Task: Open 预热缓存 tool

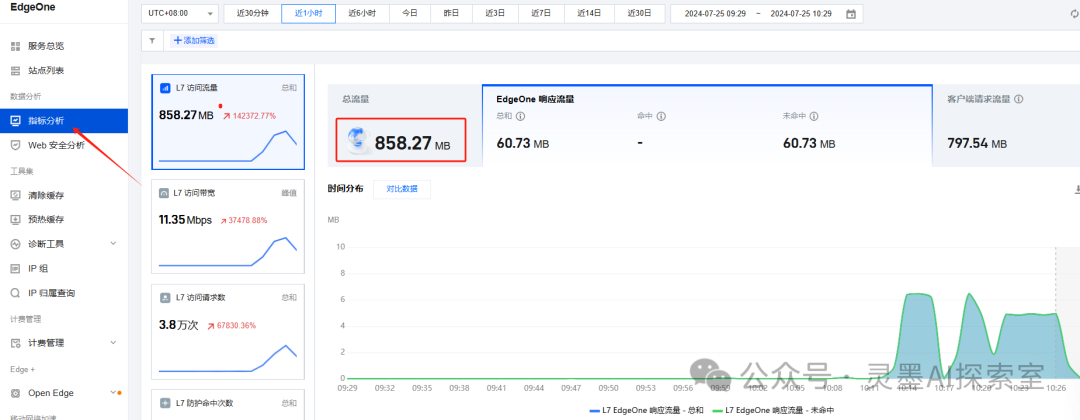Action: click(x=46, y=219)
